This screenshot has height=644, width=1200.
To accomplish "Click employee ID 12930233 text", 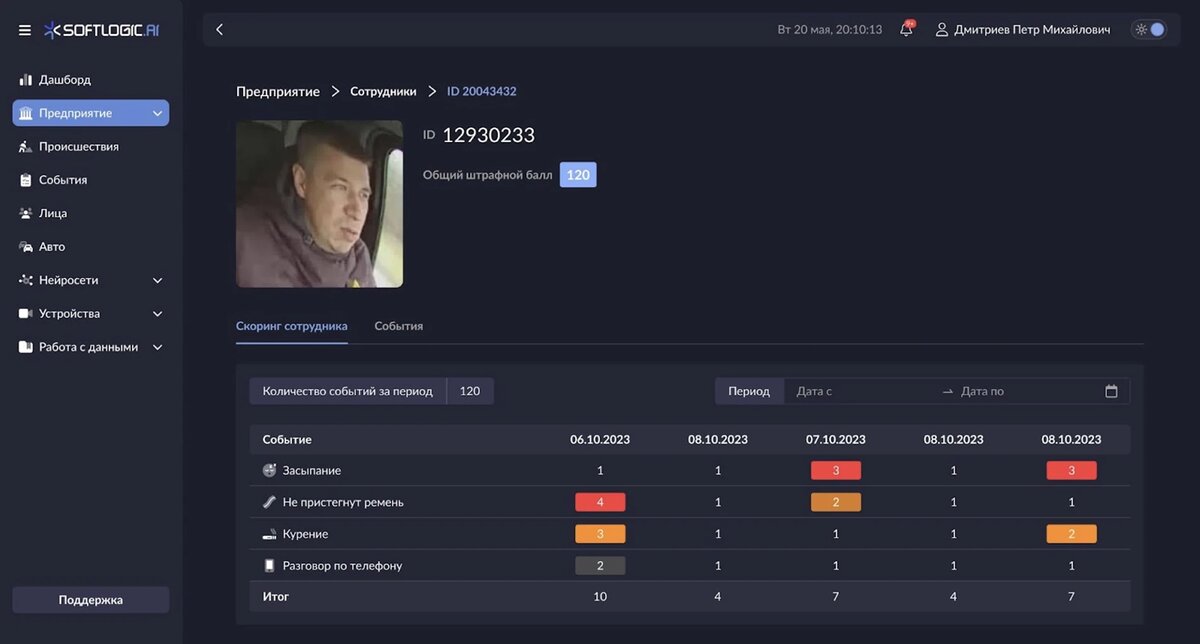I will (488, 135).
